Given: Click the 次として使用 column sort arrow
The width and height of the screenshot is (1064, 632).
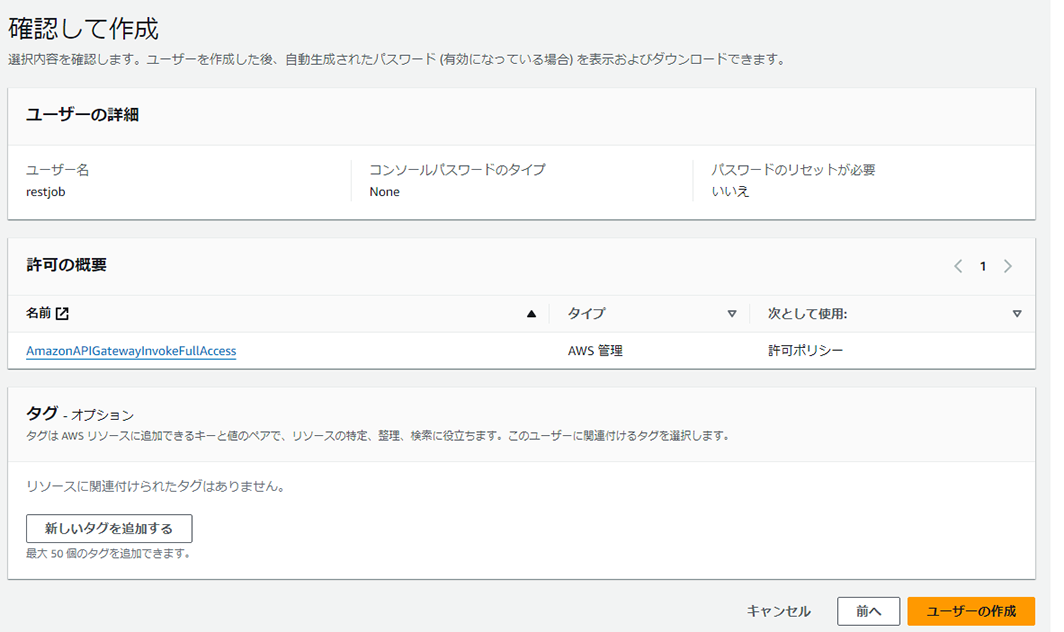Looking at the screenshot, I should pos(1017,314).
